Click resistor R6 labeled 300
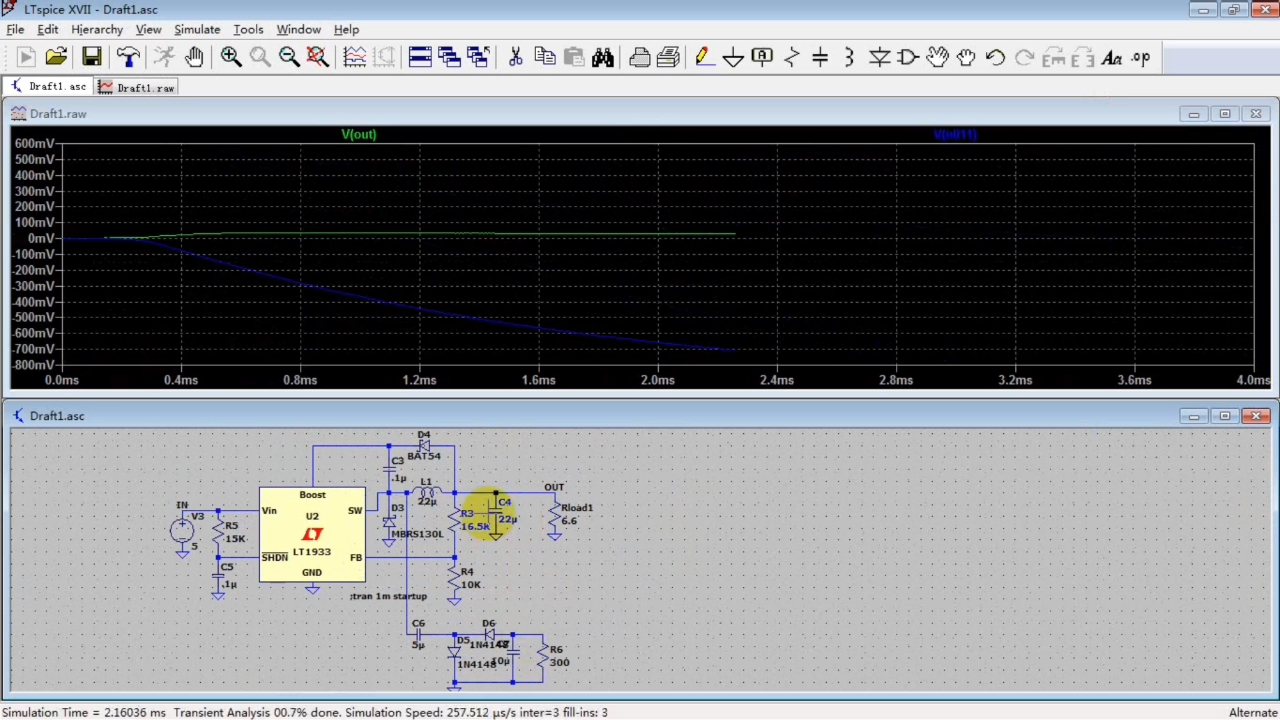Screen dimensions: 1280x720 click(x=544, y=656)
